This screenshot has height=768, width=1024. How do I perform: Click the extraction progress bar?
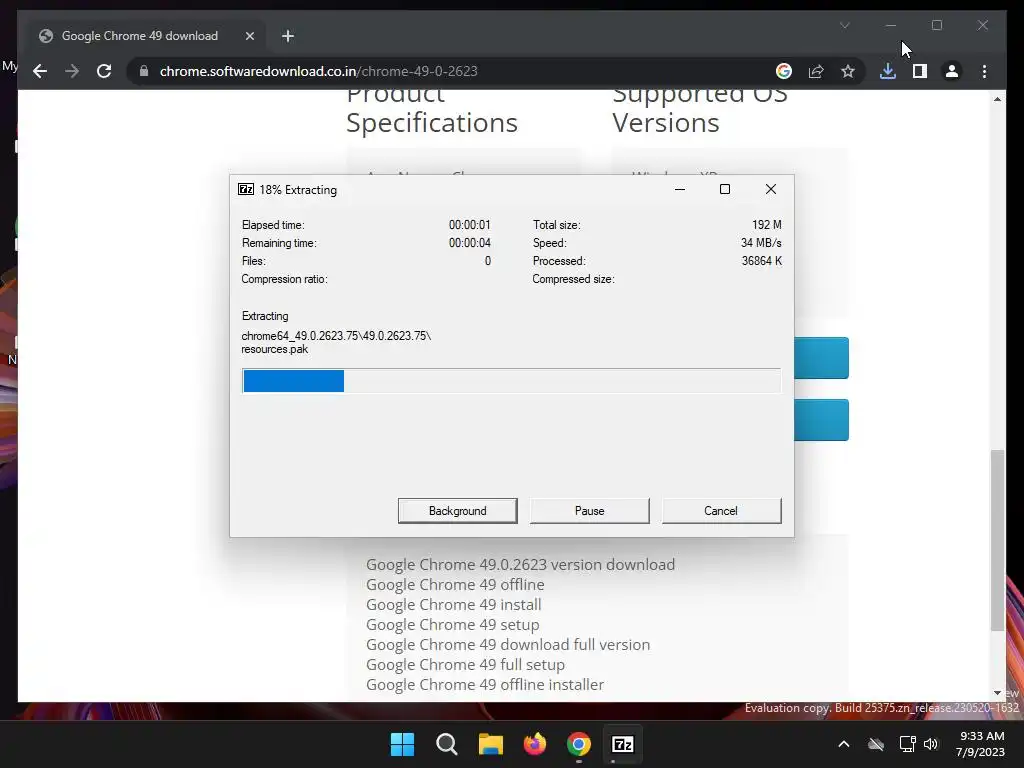pos(511,381)
